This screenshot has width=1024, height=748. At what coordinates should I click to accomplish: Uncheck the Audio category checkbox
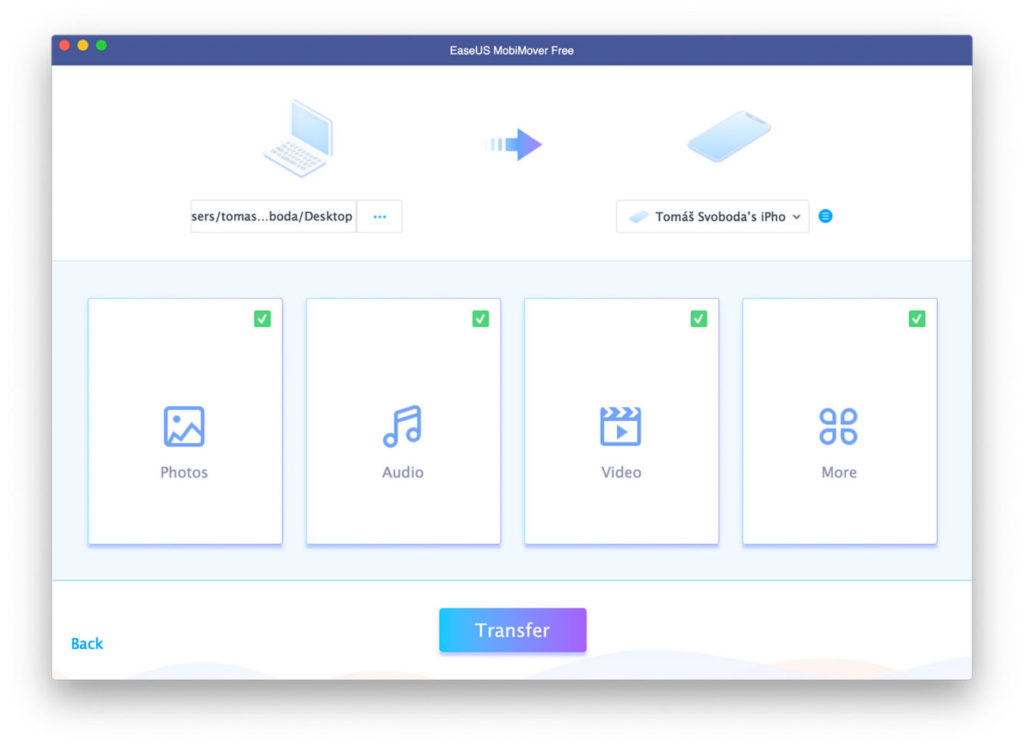tap(481, 319)
